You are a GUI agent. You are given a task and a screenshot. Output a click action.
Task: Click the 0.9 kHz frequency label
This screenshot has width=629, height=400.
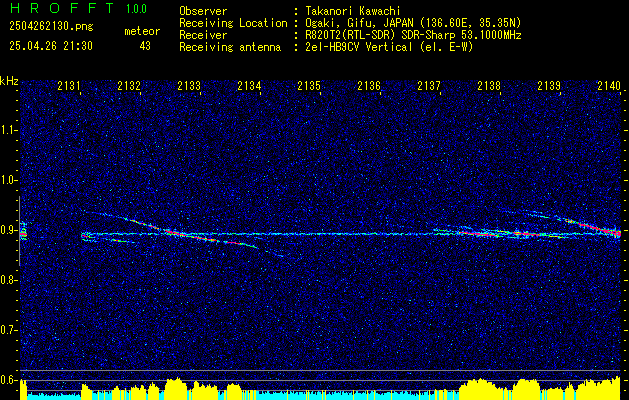coord(9,230)
